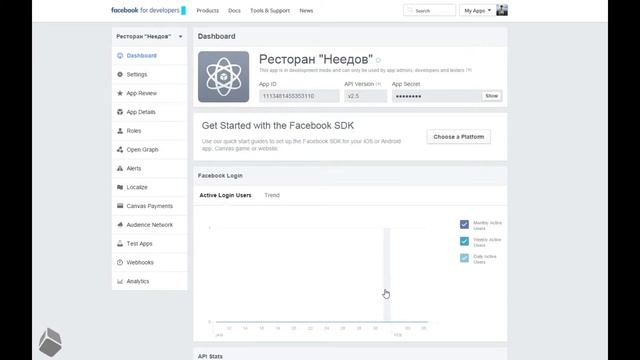Click the Canvas Payments card icon
This screenshot has height=360, width=640.
coord(120,206)
